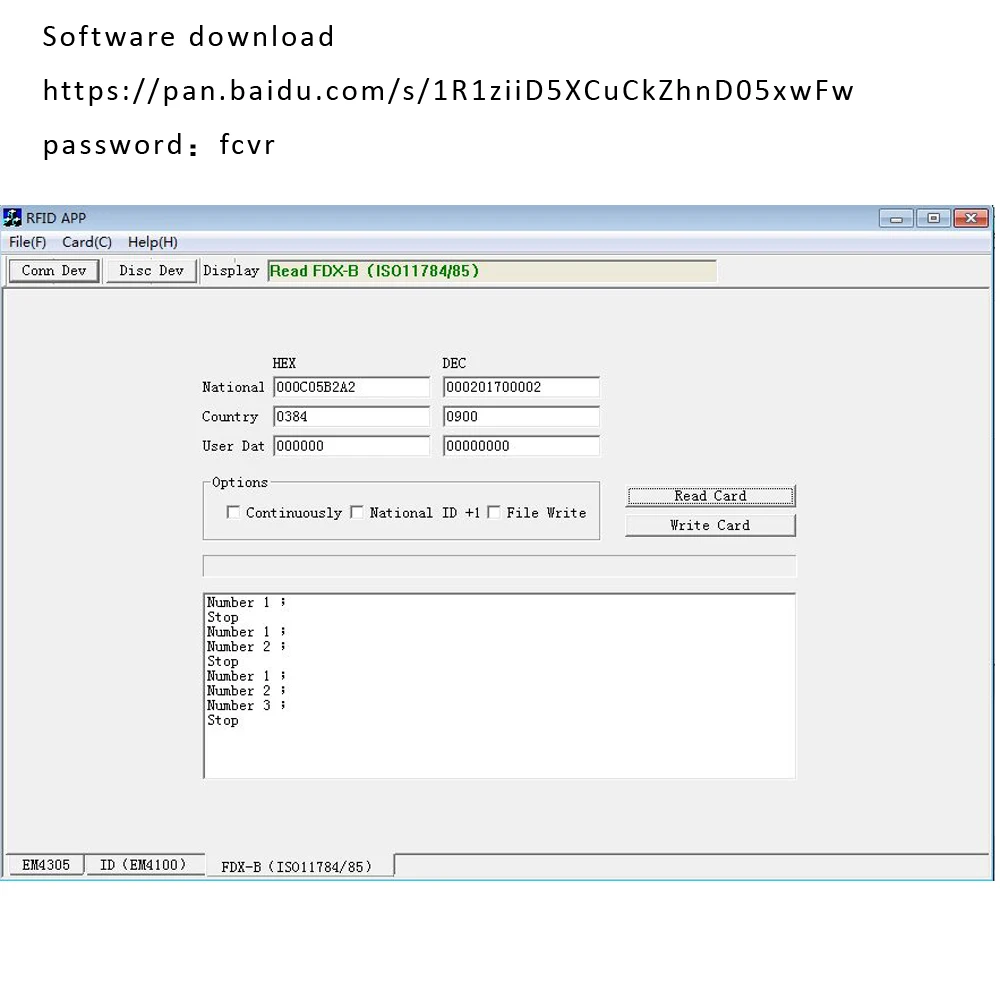
Task: Click the Read Card button
Action: click(x=710, y=496)
